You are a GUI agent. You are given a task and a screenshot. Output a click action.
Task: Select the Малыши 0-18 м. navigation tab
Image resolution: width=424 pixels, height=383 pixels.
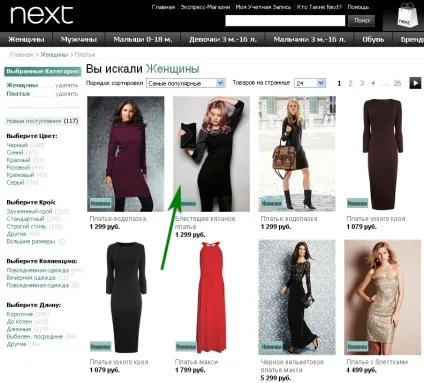143,39
